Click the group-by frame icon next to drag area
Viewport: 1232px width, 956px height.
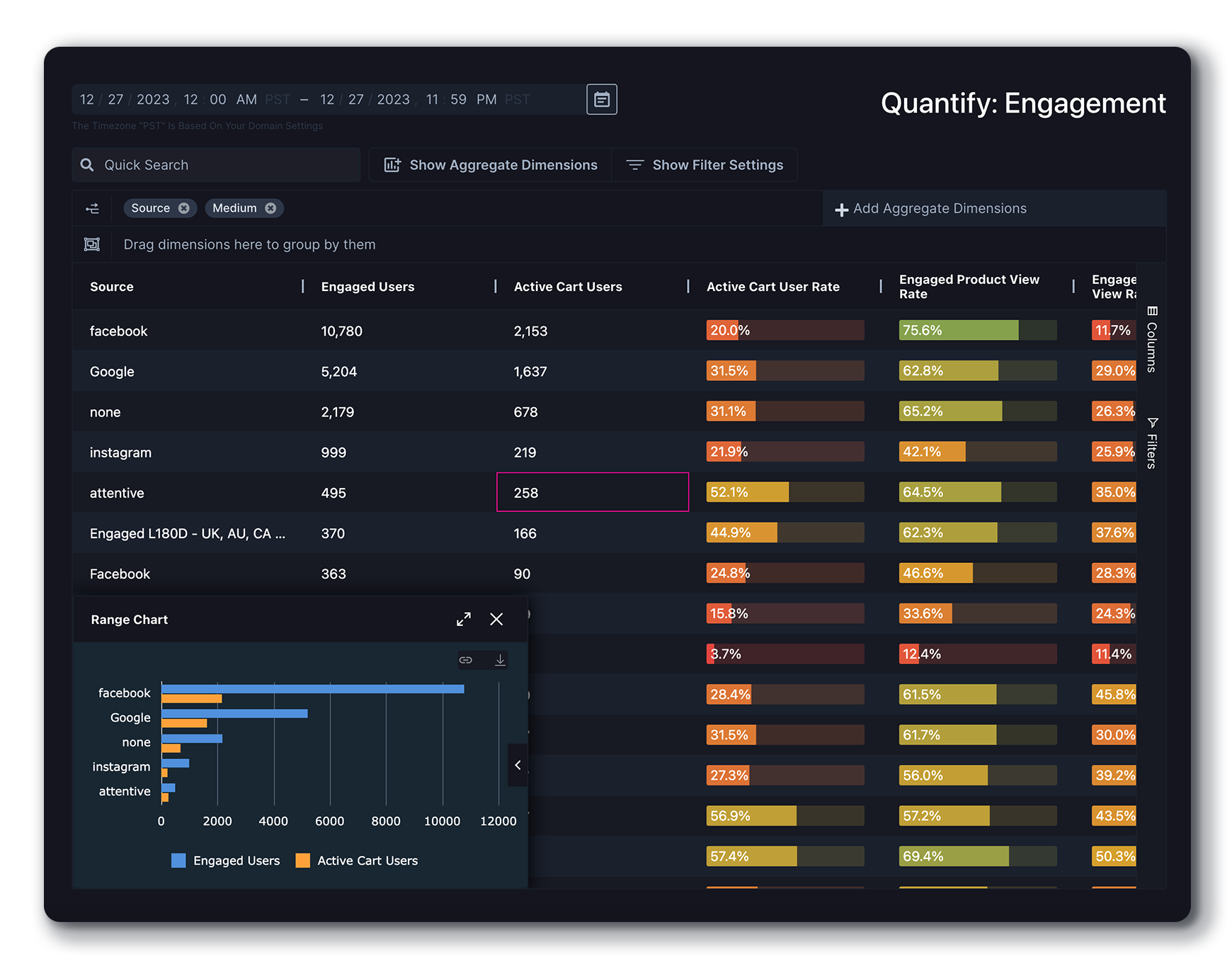pyautogui.click(x=92, y=244)
